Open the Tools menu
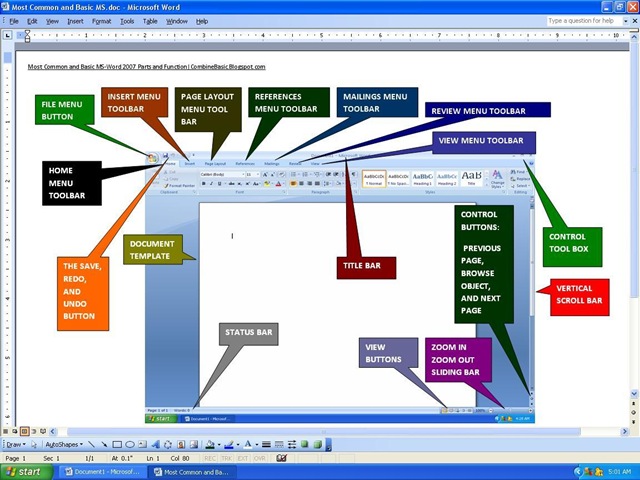640x480 pixels. pyautogui.click(x=127, y=21)
